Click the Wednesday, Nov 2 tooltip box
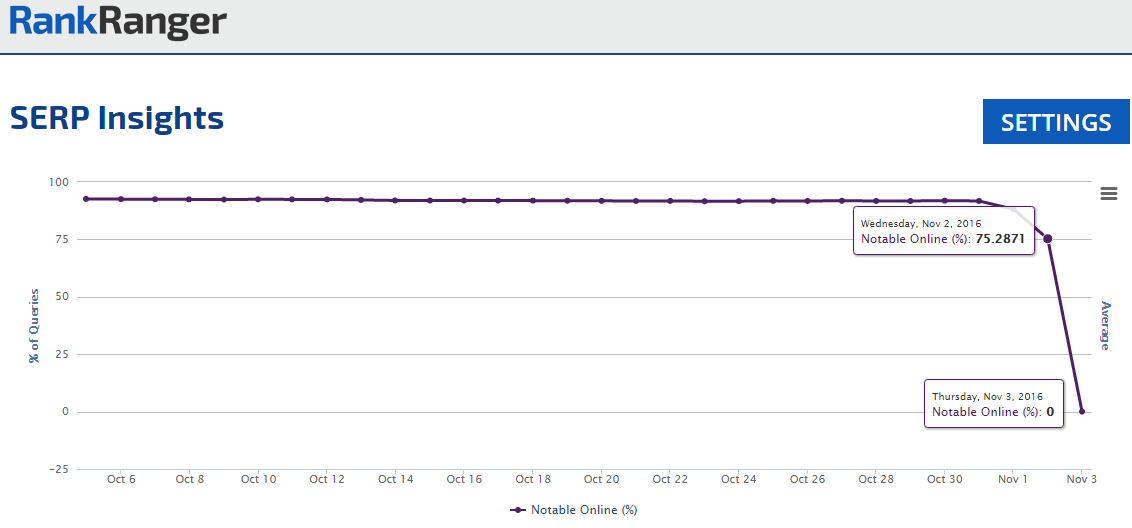Screen dimensions: 1132x528 coord(943,231)
